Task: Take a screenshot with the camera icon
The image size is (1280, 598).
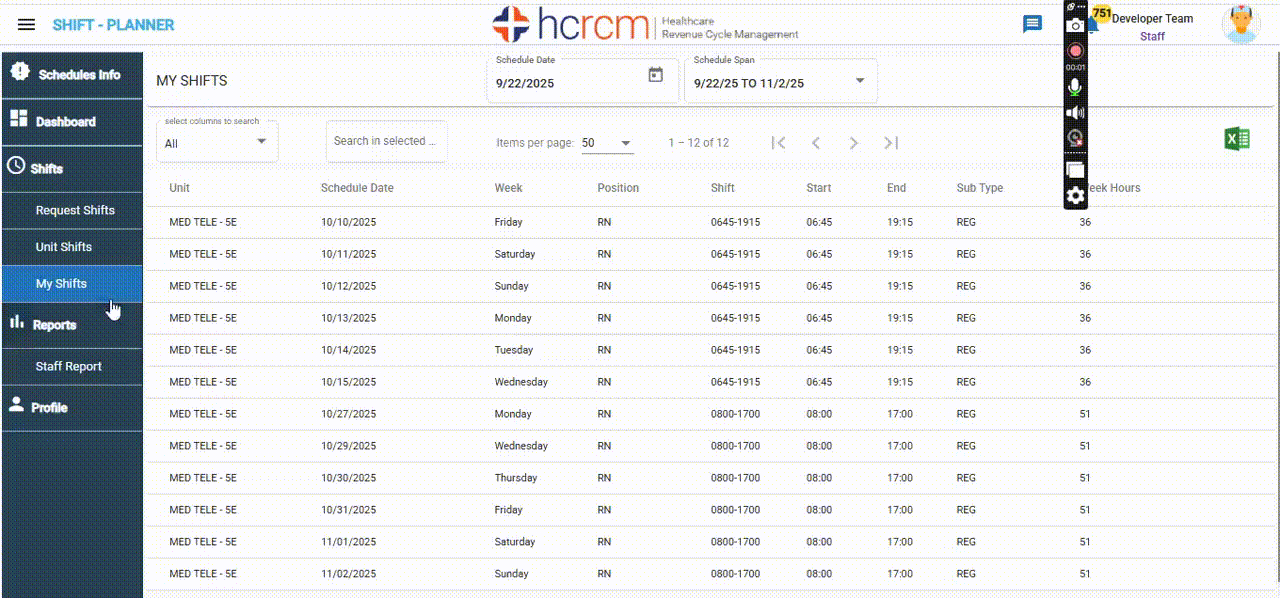Action: (x=1075, y=26)
